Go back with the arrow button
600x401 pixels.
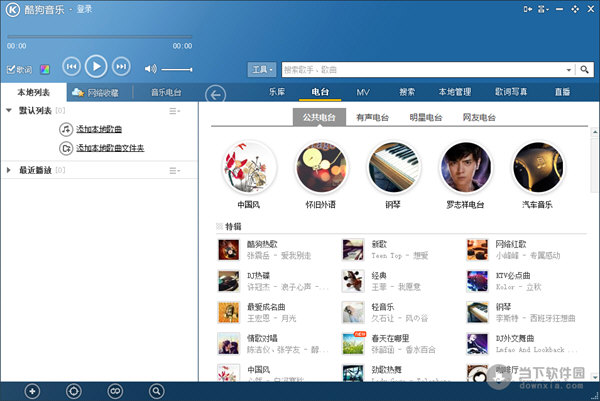[x=215, y=95]
